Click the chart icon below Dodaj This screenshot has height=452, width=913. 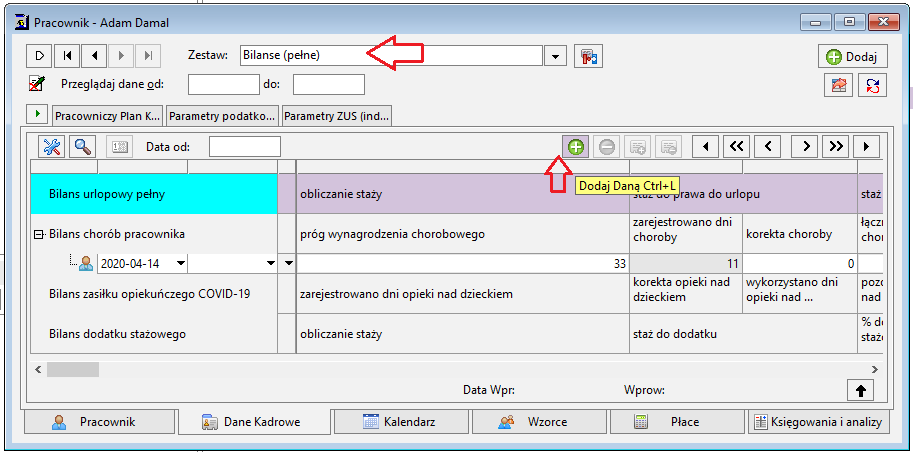(x=838, y=86)
